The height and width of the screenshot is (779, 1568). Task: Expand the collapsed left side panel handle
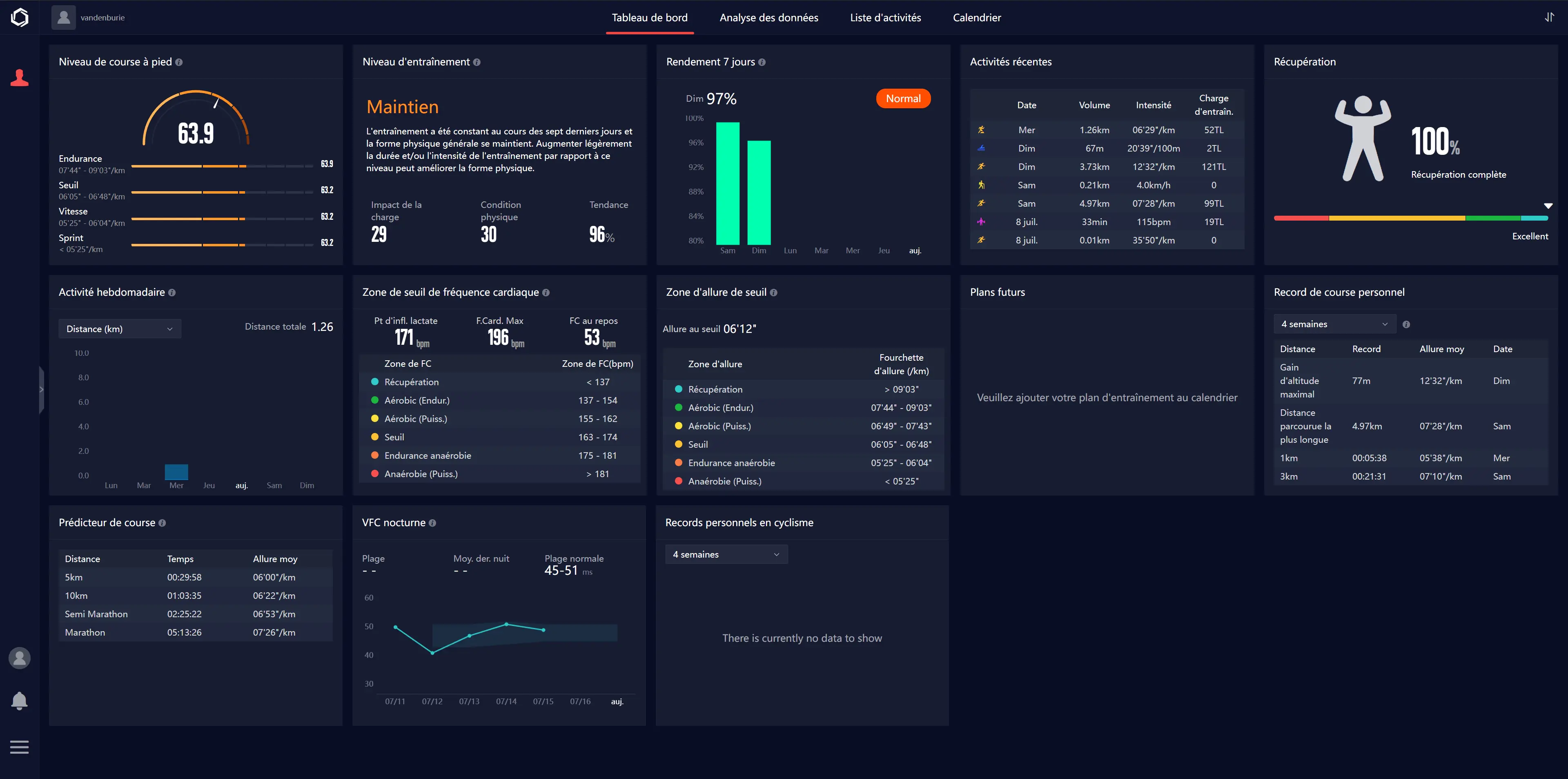tap(41, 390)
